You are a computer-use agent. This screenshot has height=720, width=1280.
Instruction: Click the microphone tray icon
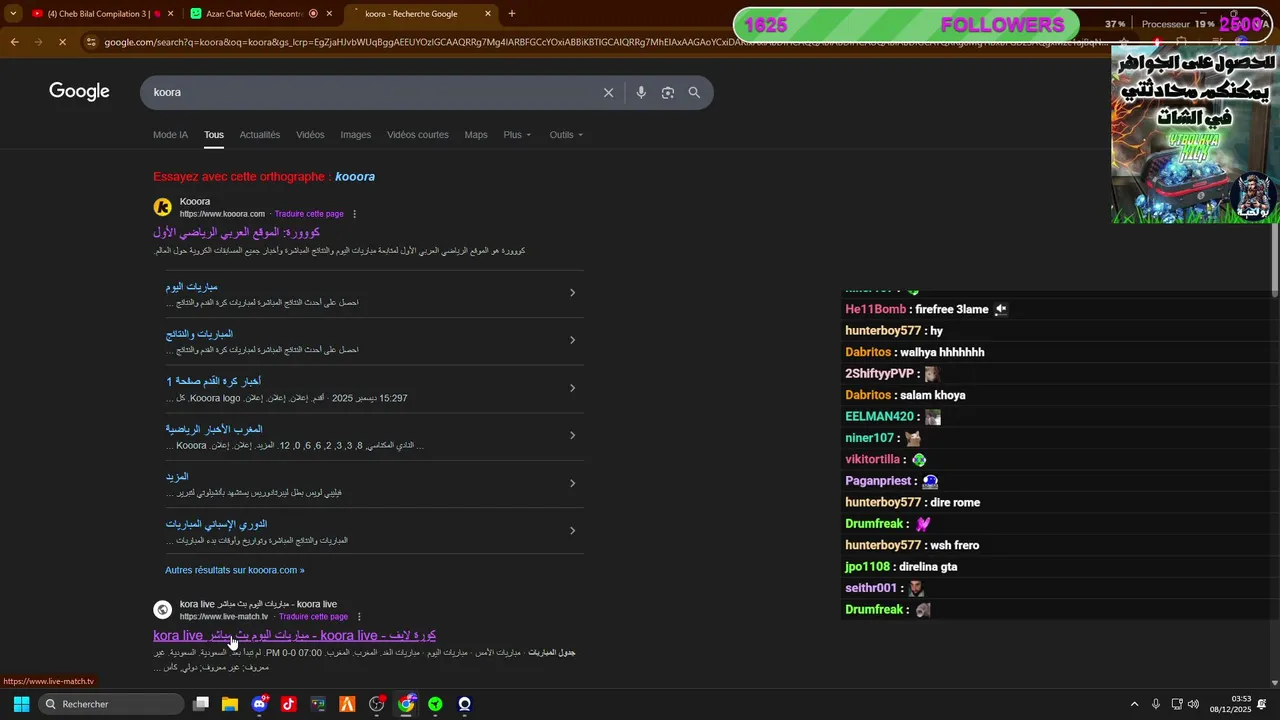[x=1155, y=704]
